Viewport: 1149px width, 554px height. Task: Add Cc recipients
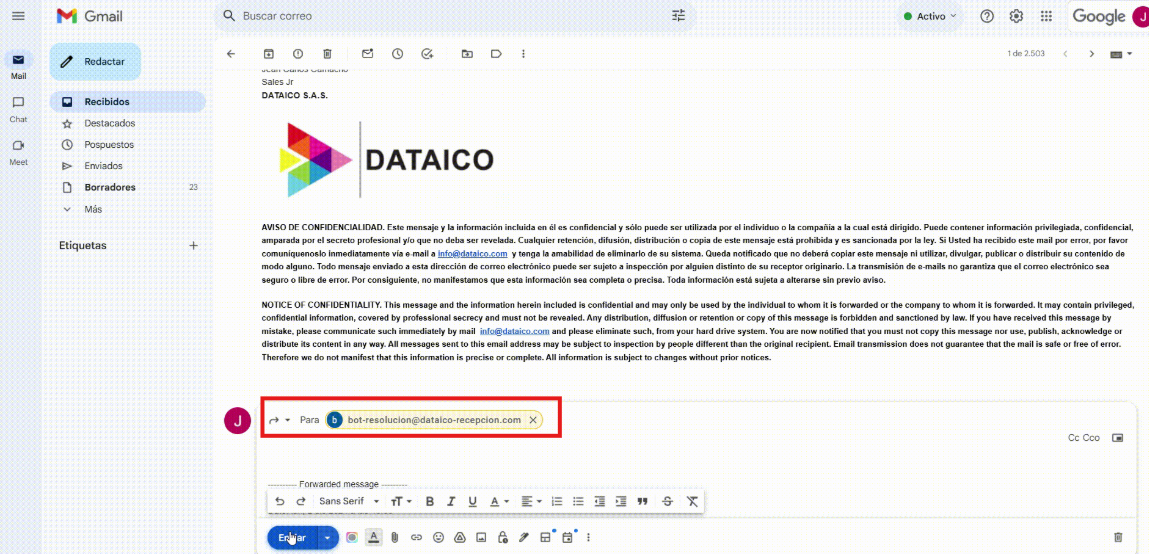[x=1074, y=437]
